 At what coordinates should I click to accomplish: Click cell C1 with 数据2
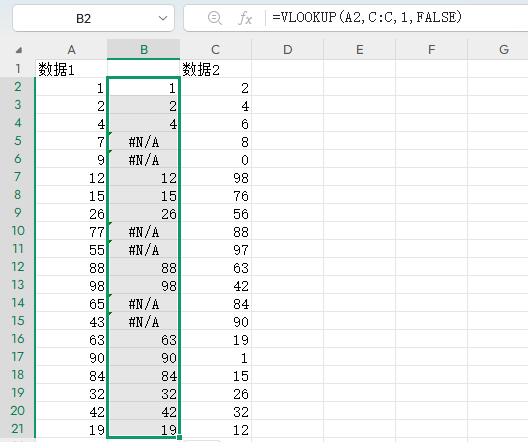pyautogui.click(x=216, y=69)
